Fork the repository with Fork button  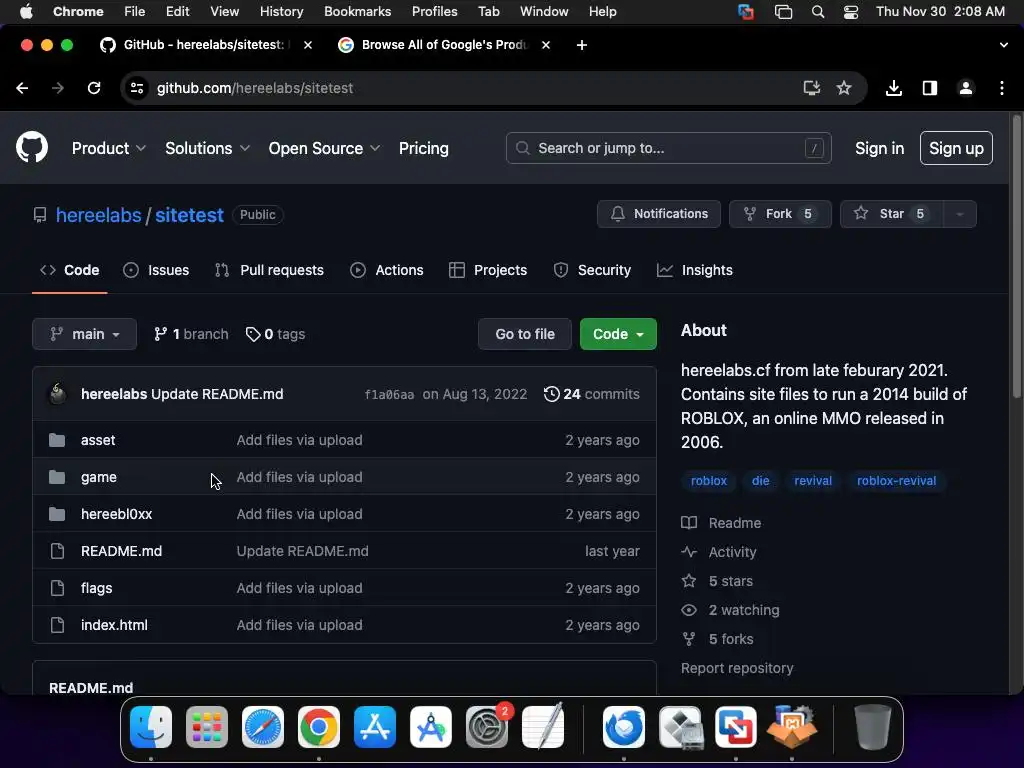(780, 214)
